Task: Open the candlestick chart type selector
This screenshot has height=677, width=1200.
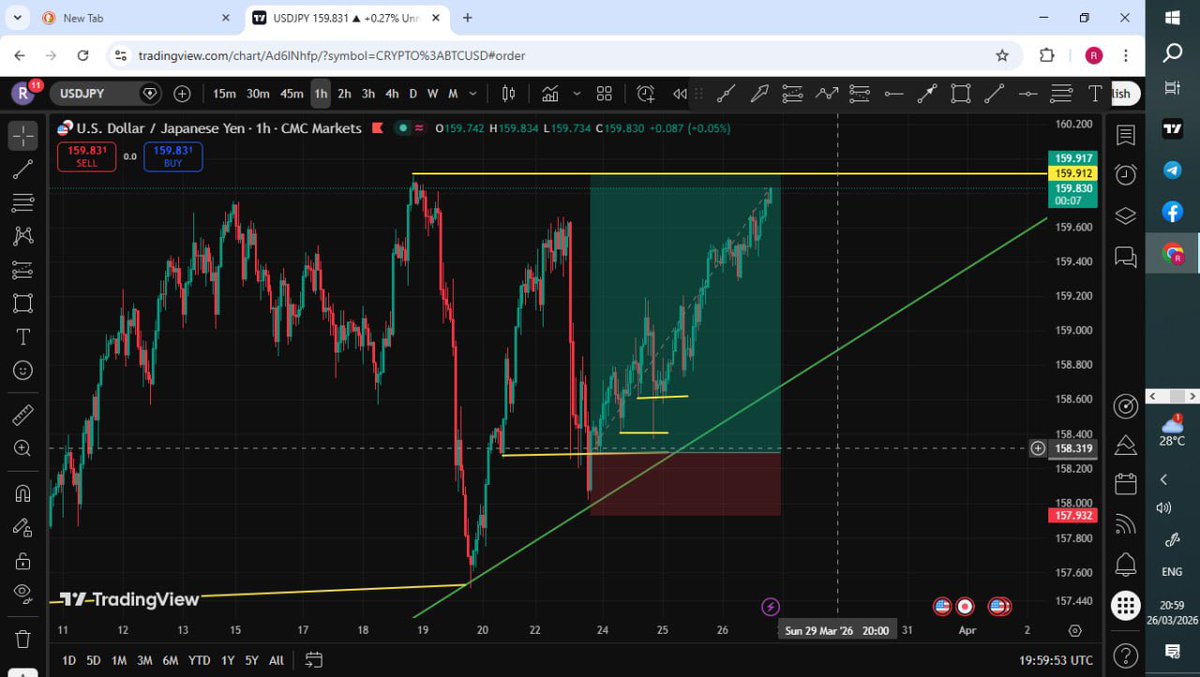Action: pyautogui.click(x=508, y=93)
